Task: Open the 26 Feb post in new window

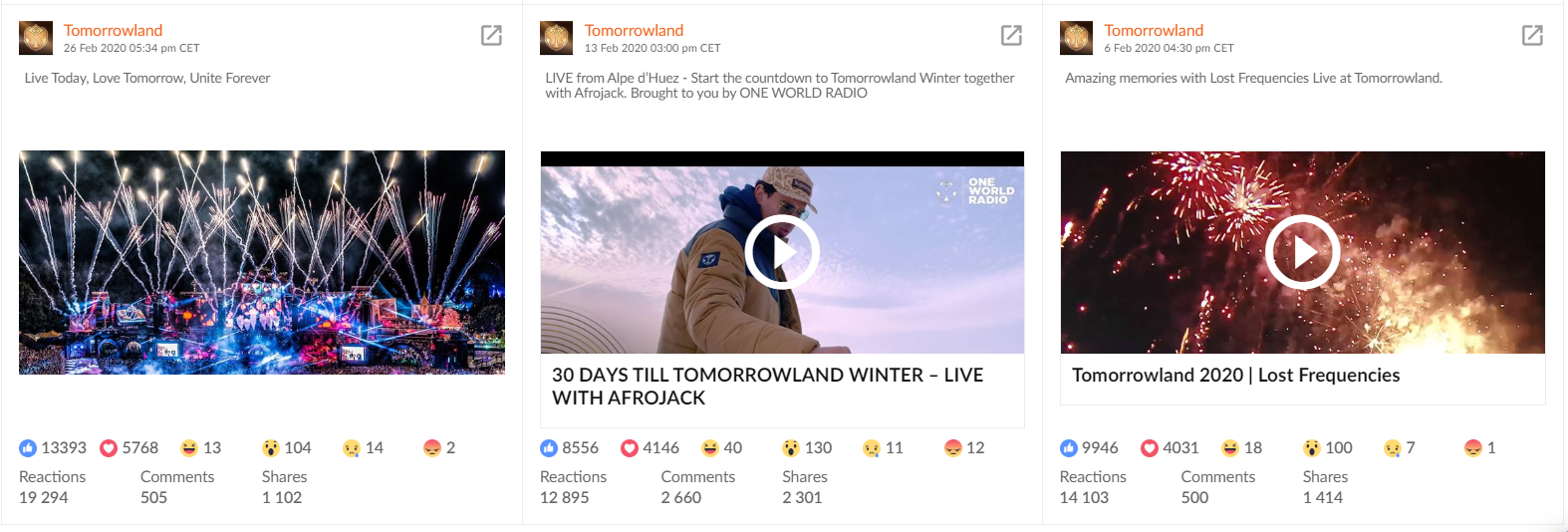Action: coord(491,36)
